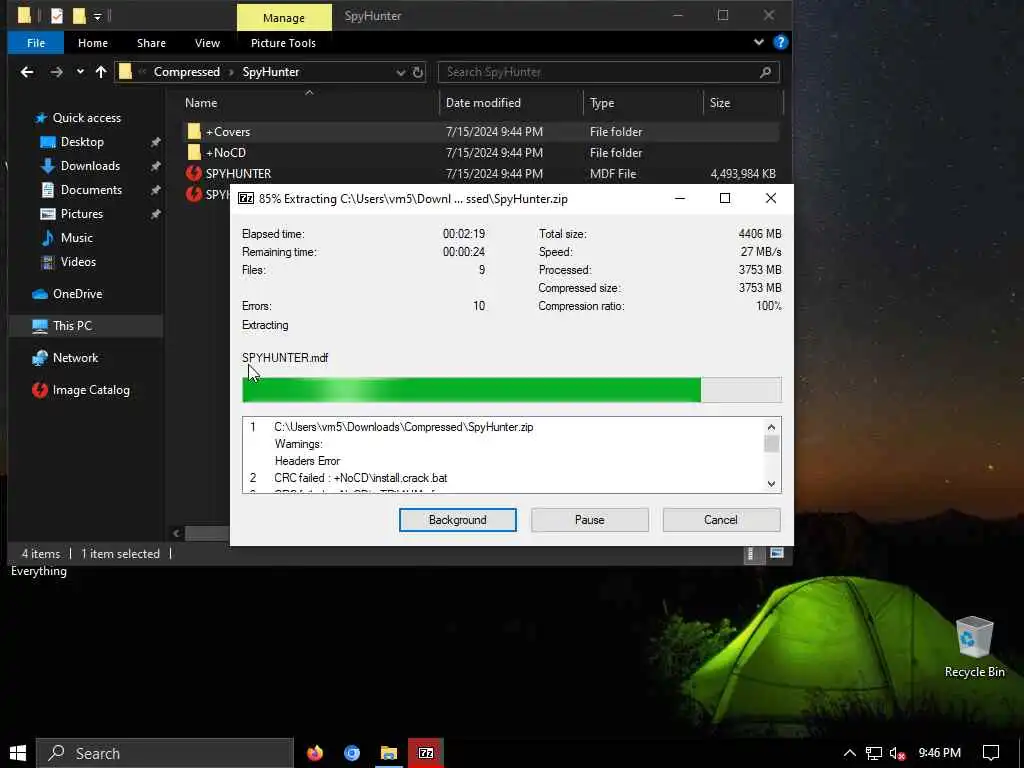Click the Manage contextual tab

(283, 18)
